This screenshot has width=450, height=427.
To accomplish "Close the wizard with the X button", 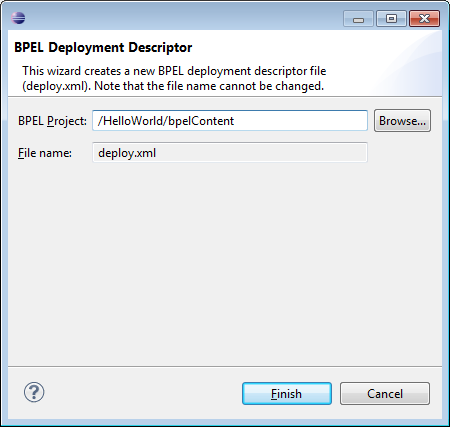I will 424,18.
